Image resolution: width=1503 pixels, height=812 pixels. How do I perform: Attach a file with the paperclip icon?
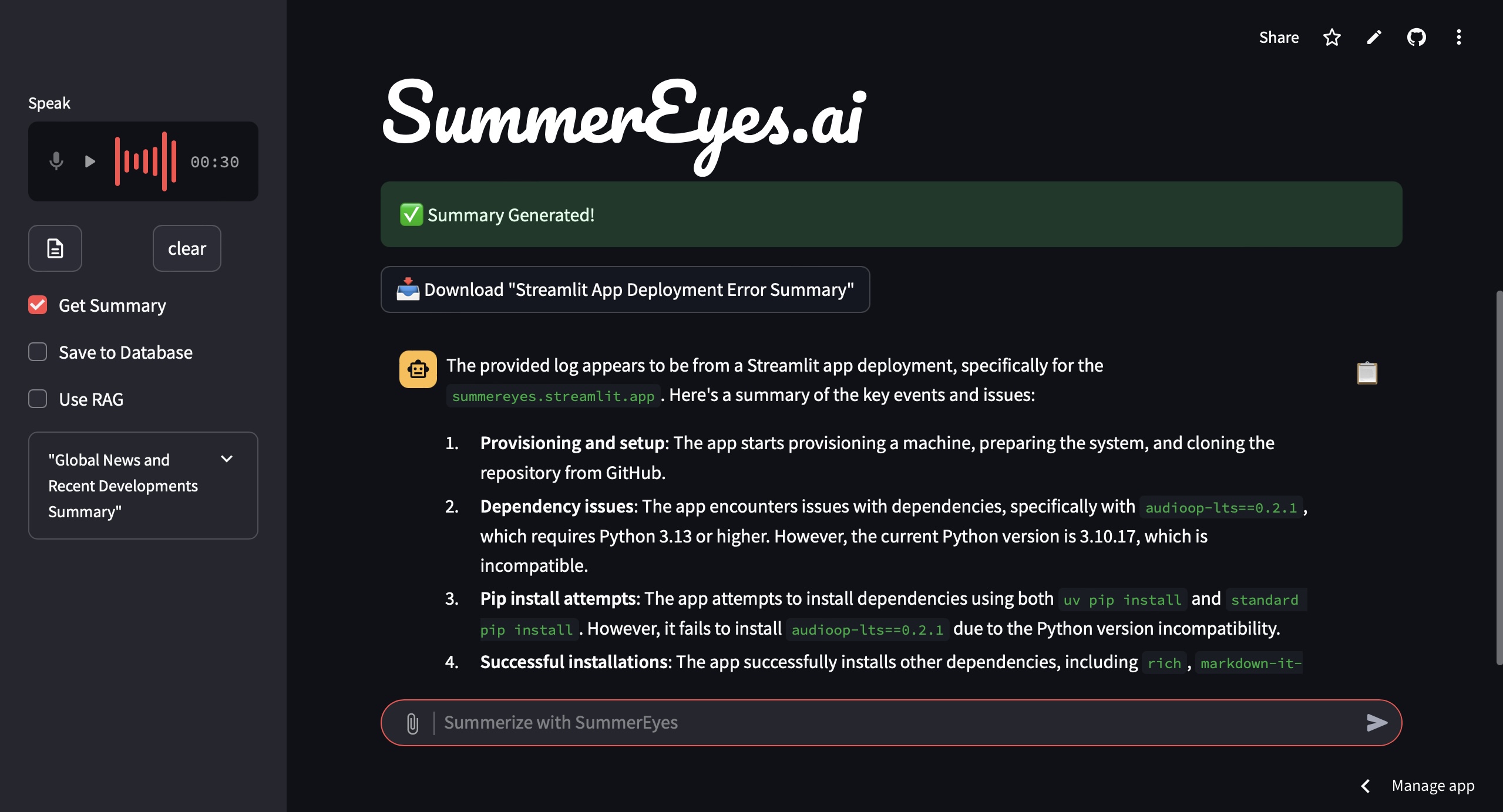click(413, 722)
